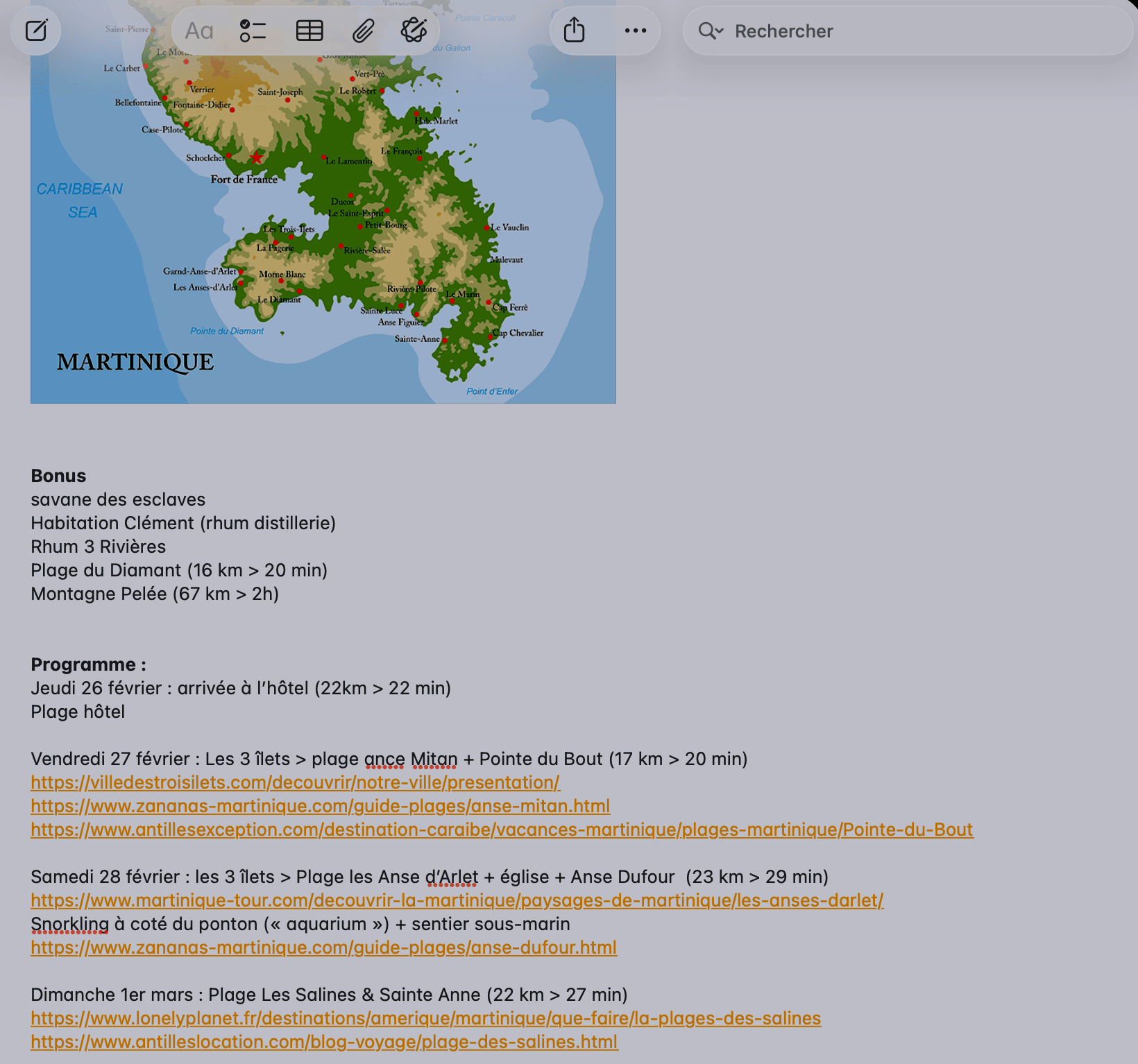The width and height of the screenshot is (1138, 1064).
Task: Open the Martinique map image
Action: pos(323,201)
